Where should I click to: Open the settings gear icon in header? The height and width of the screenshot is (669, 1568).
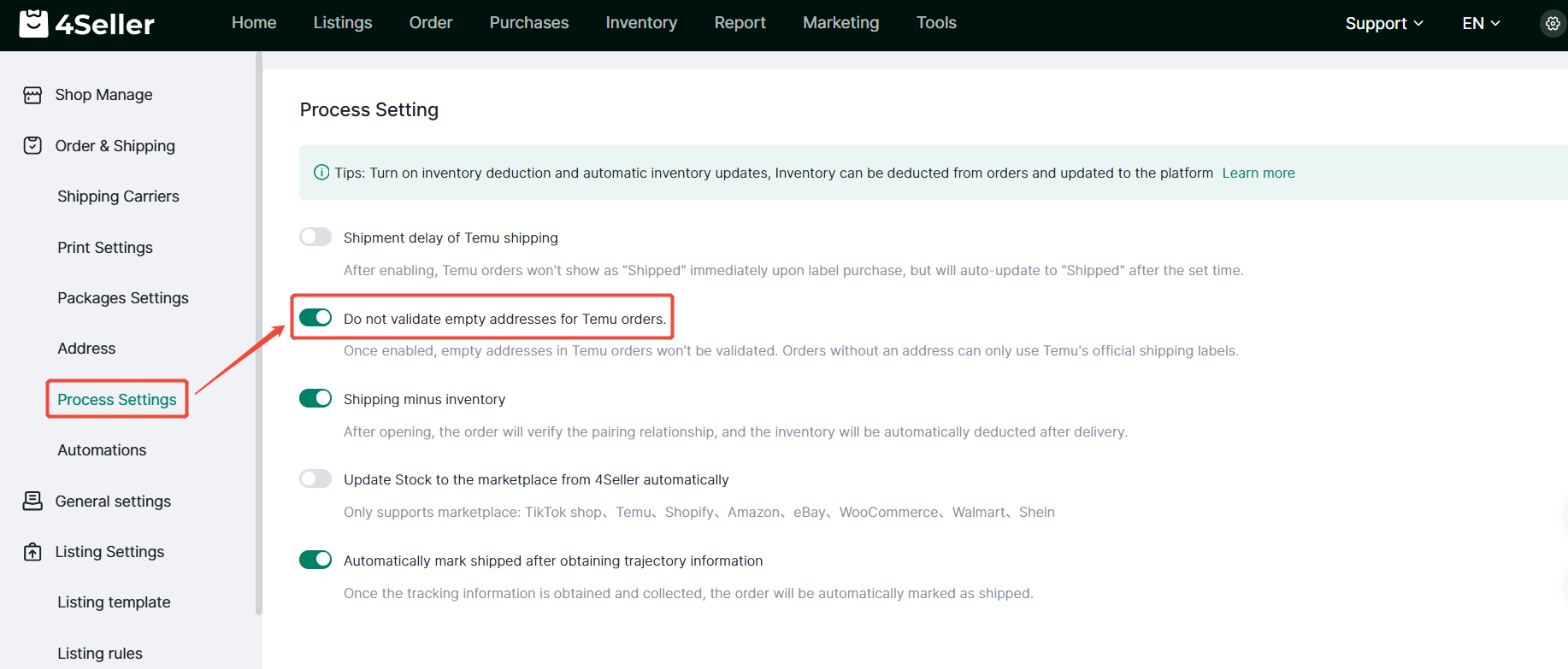(1553, 24)
